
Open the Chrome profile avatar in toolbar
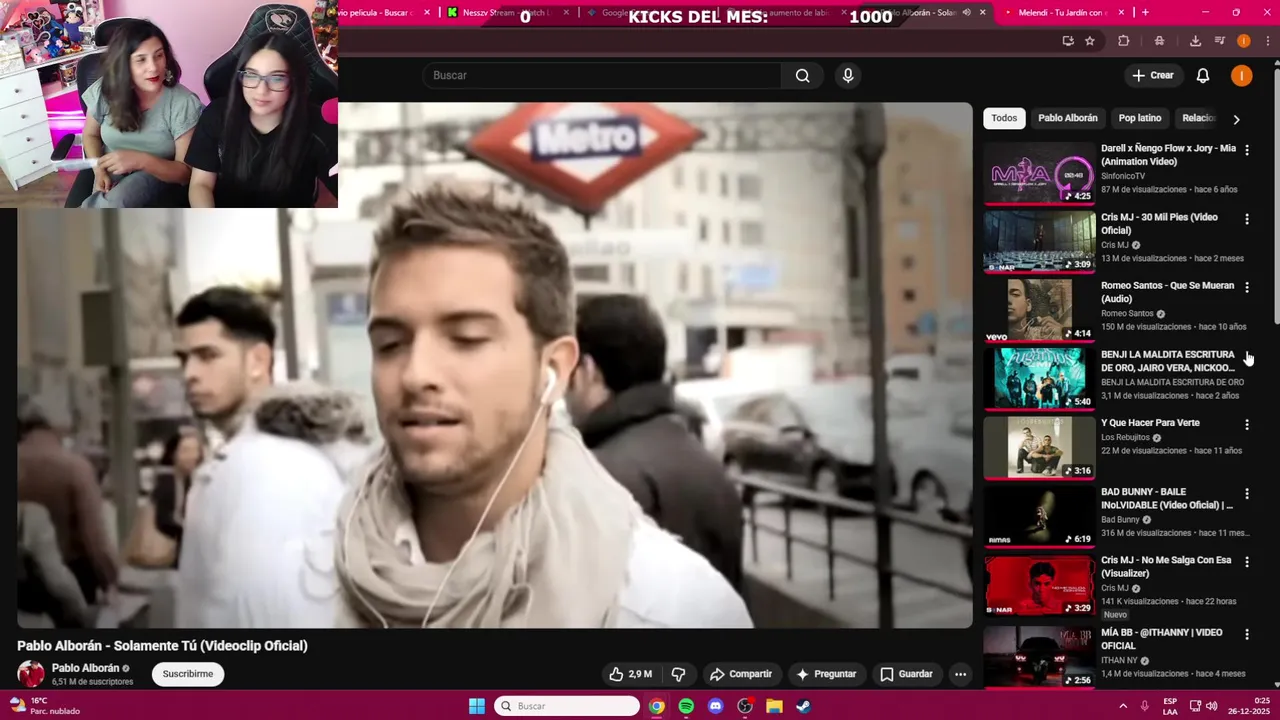point(1243,41)
